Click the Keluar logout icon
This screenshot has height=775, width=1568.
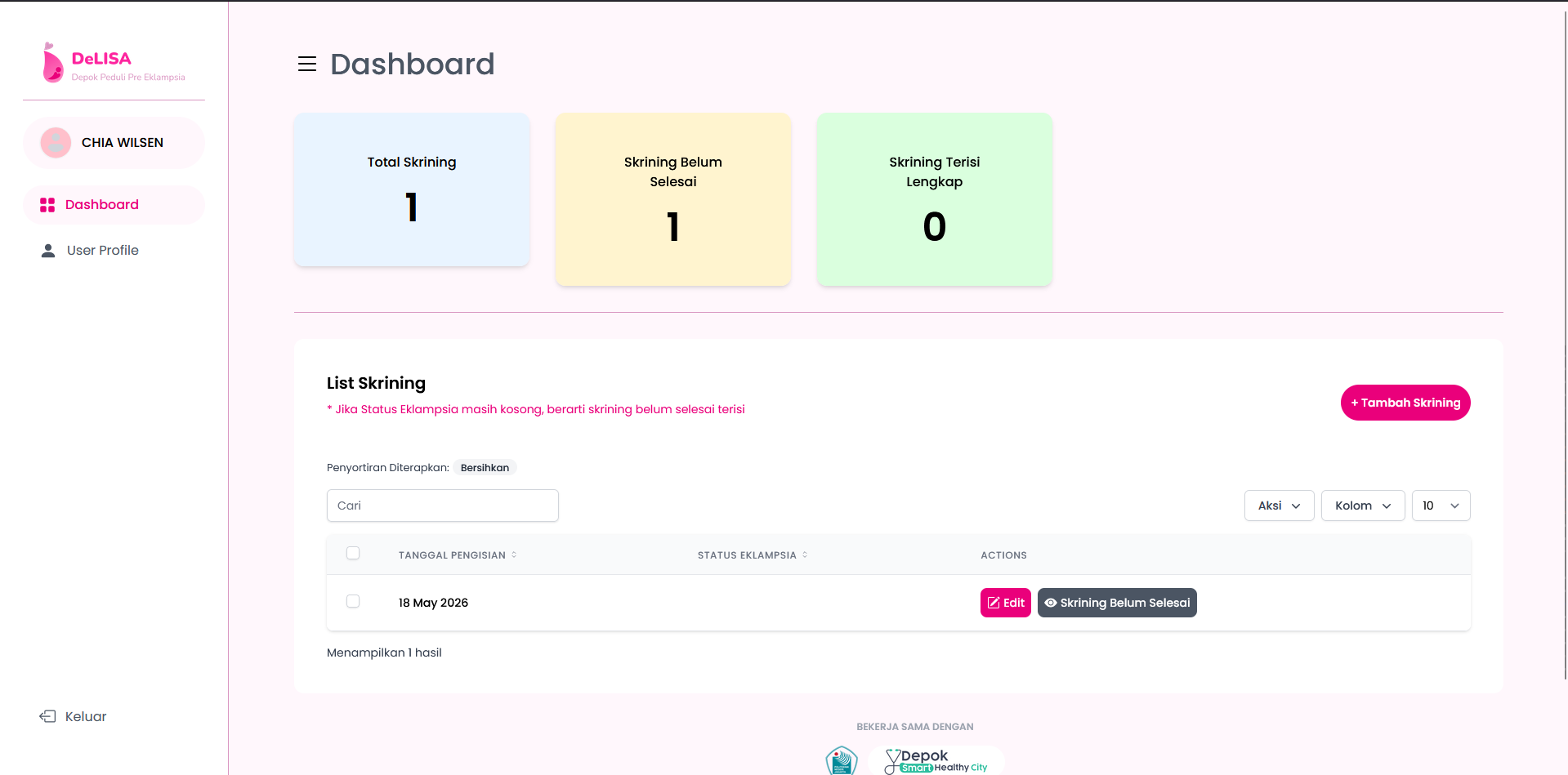click(47, 716)
